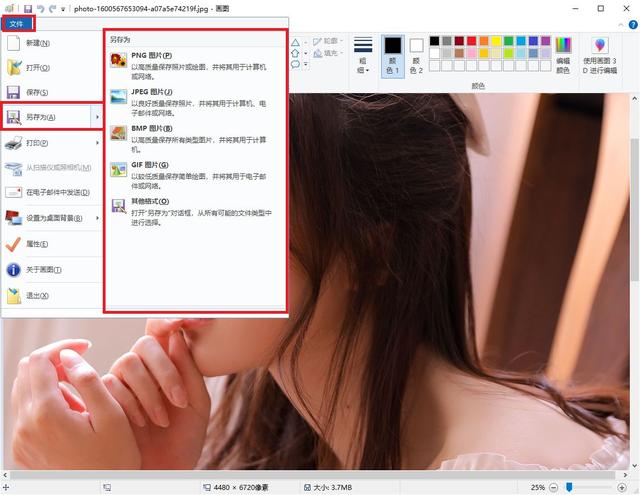
Task: Choose 在电子邮件中发送(D) entry
Action: [x=52, y=192]
